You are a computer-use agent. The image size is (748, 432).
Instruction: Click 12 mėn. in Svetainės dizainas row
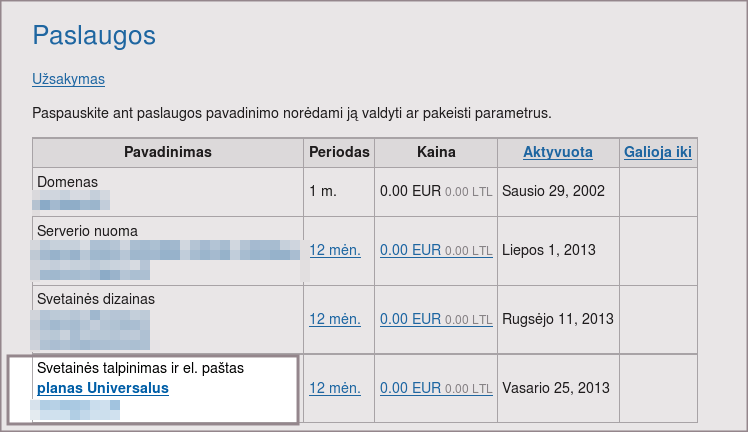point(334,319)
